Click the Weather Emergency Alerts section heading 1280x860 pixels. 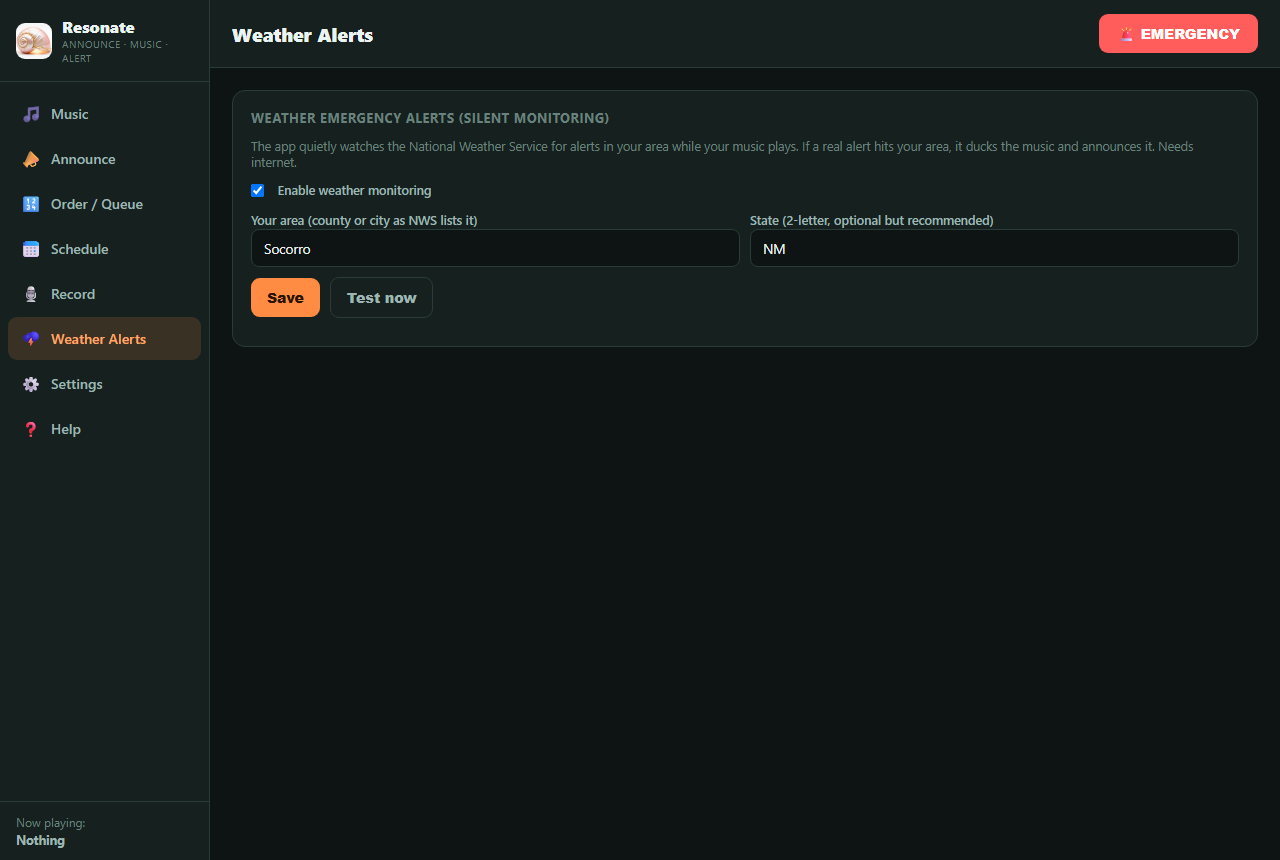click(x=430, y=118)
